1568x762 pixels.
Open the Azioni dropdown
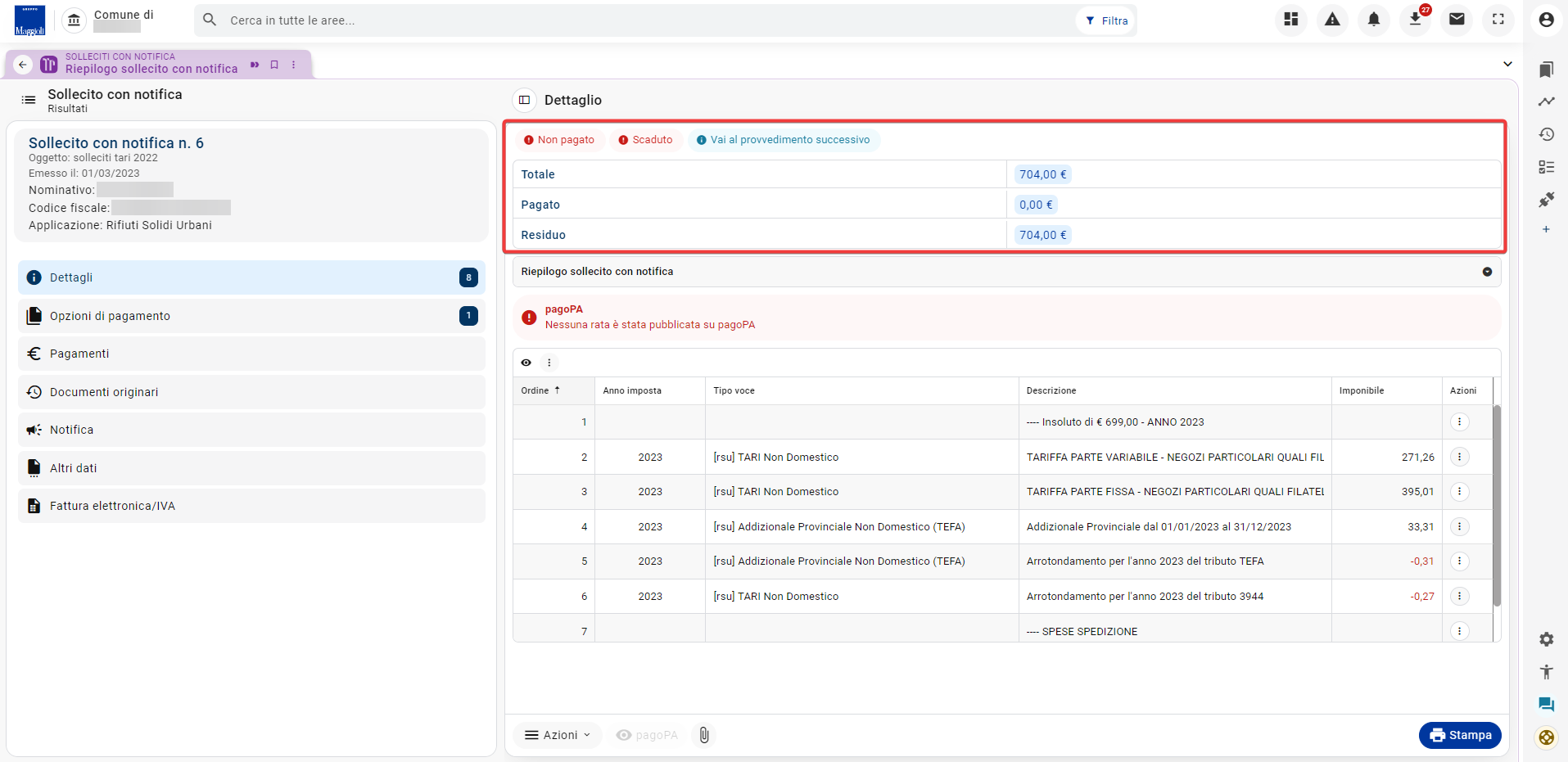pyautogui.click(x=558, y=735)
